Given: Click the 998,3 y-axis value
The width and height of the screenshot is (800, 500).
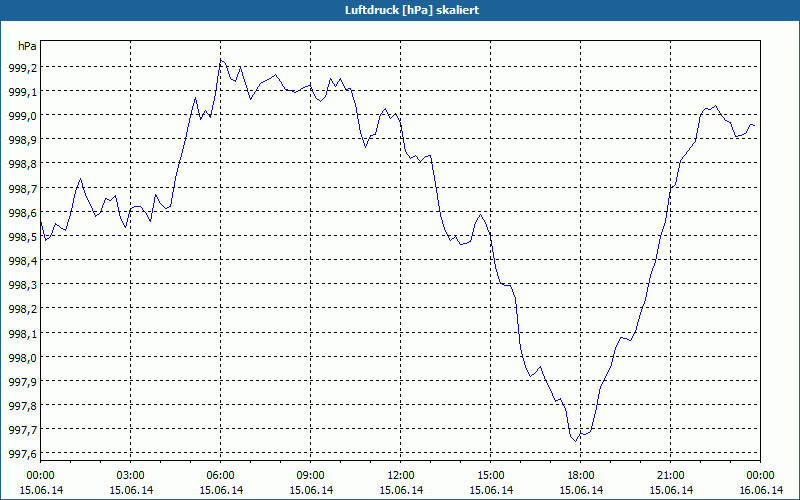Looking at the screenshot, I should point(22,285).
